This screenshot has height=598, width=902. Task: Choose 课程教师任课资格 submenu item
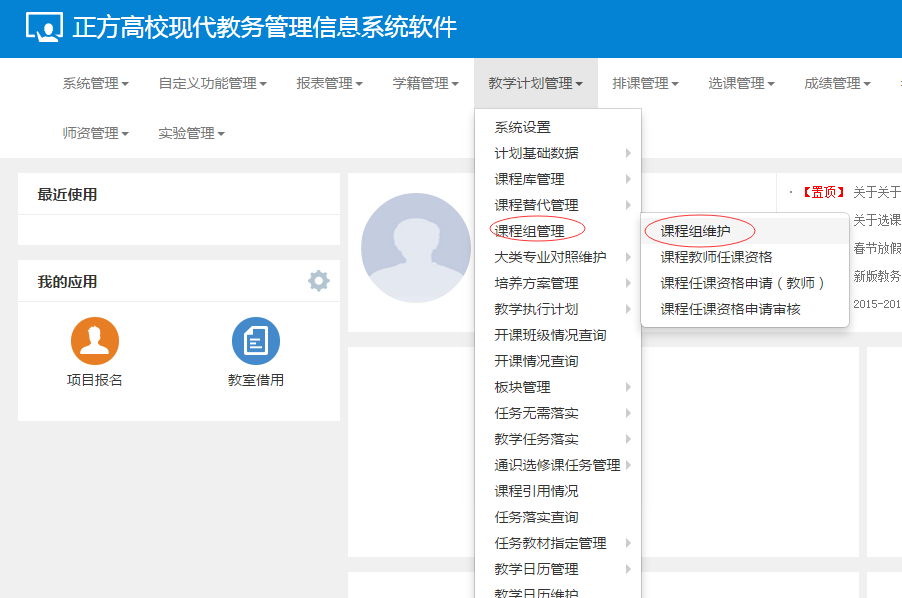click(x=716, y=257)
